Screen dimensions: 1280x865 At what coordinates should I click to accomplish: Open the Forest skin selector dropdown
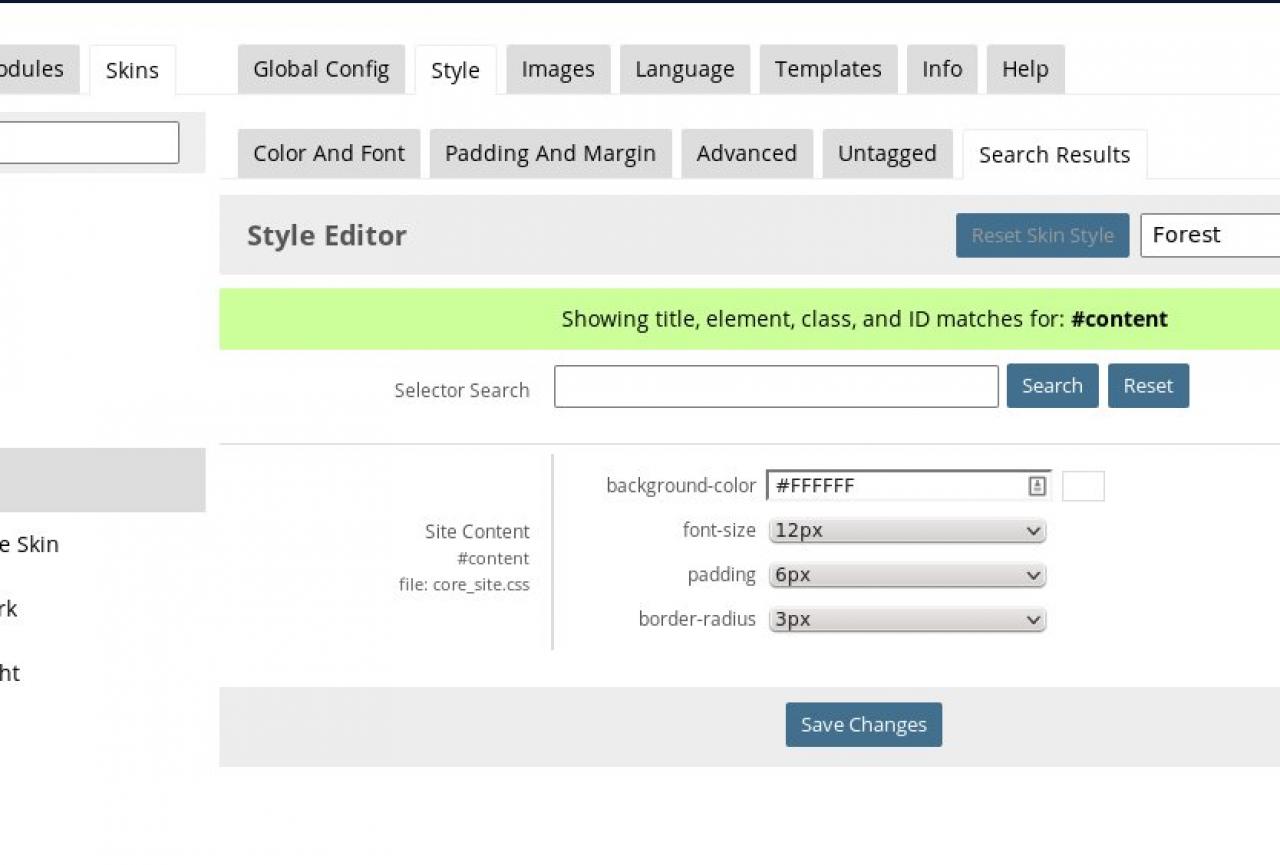[x=1210, y=235]
